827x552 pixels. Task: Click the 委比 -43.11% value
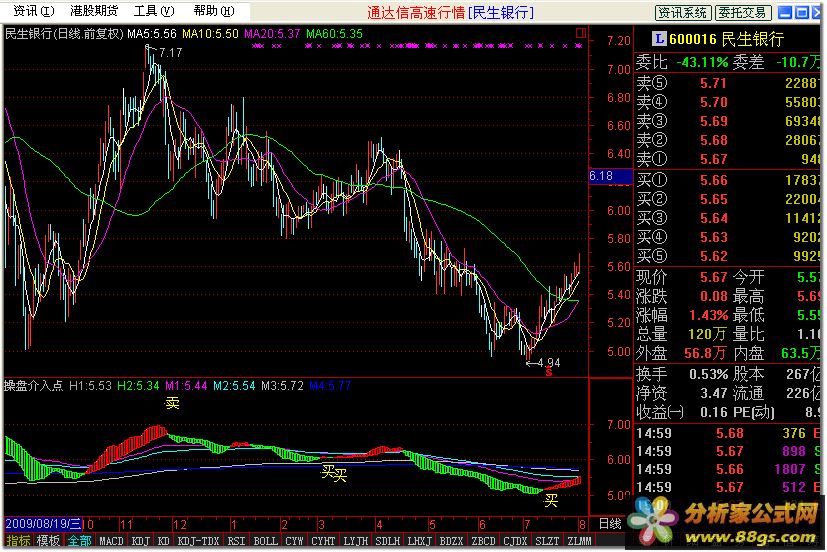point(702,62)
